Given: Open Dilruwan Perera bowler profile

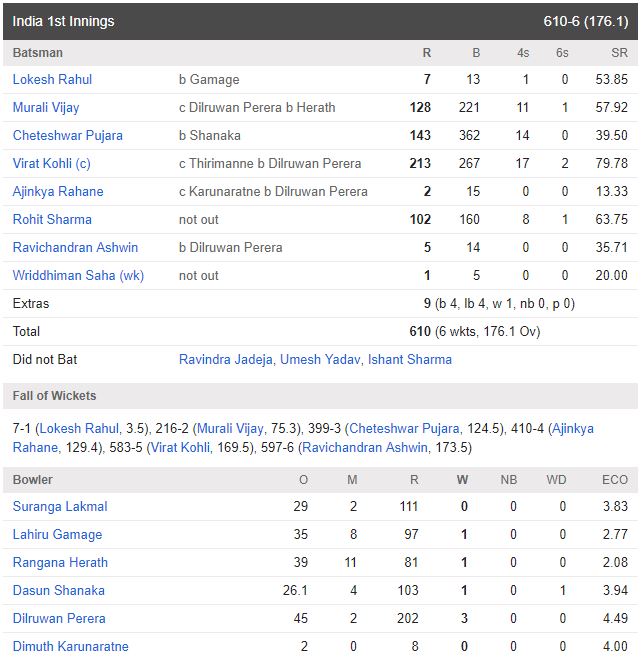Looking at the screenshot, I should click(x=59, y=618).
